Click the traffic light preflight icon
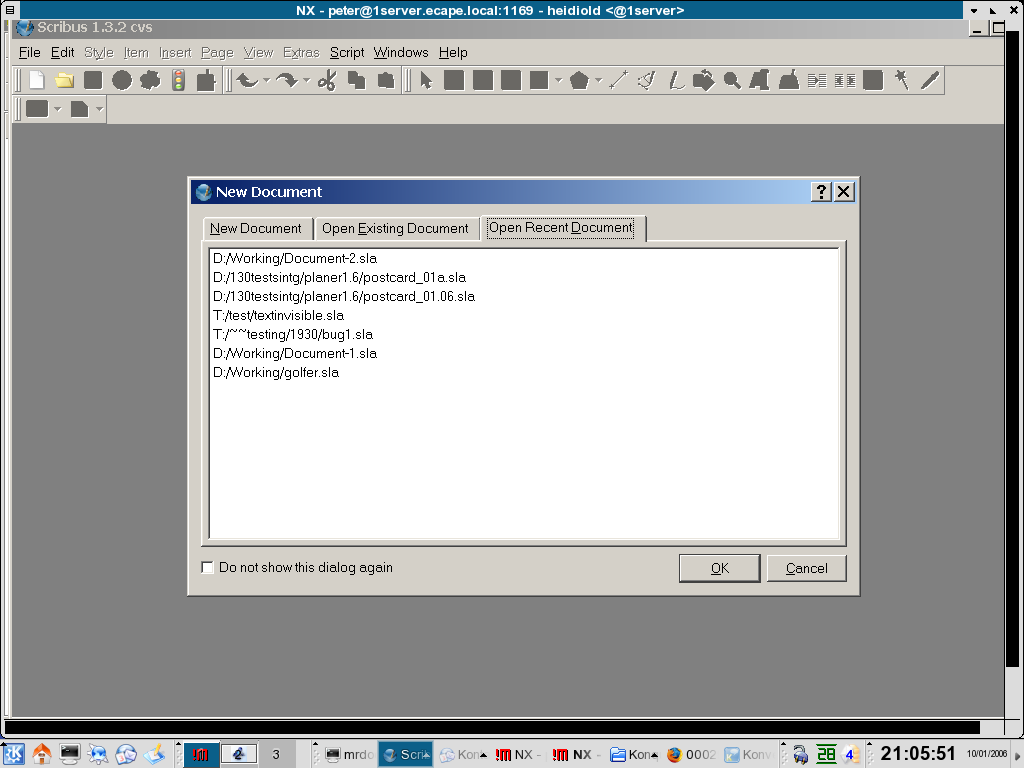The height and width of the screenshot is (768, 1024). [x=178, y=81]
